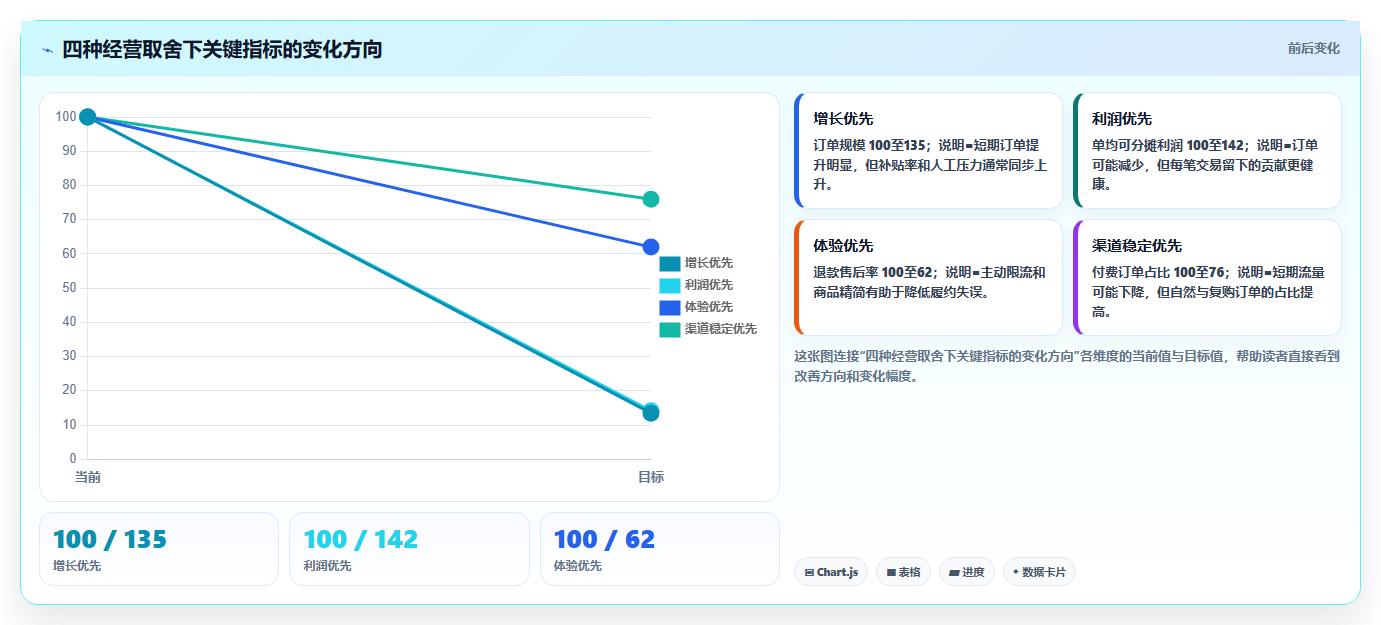Click the text 付费订单占比 100至76

1158,272
